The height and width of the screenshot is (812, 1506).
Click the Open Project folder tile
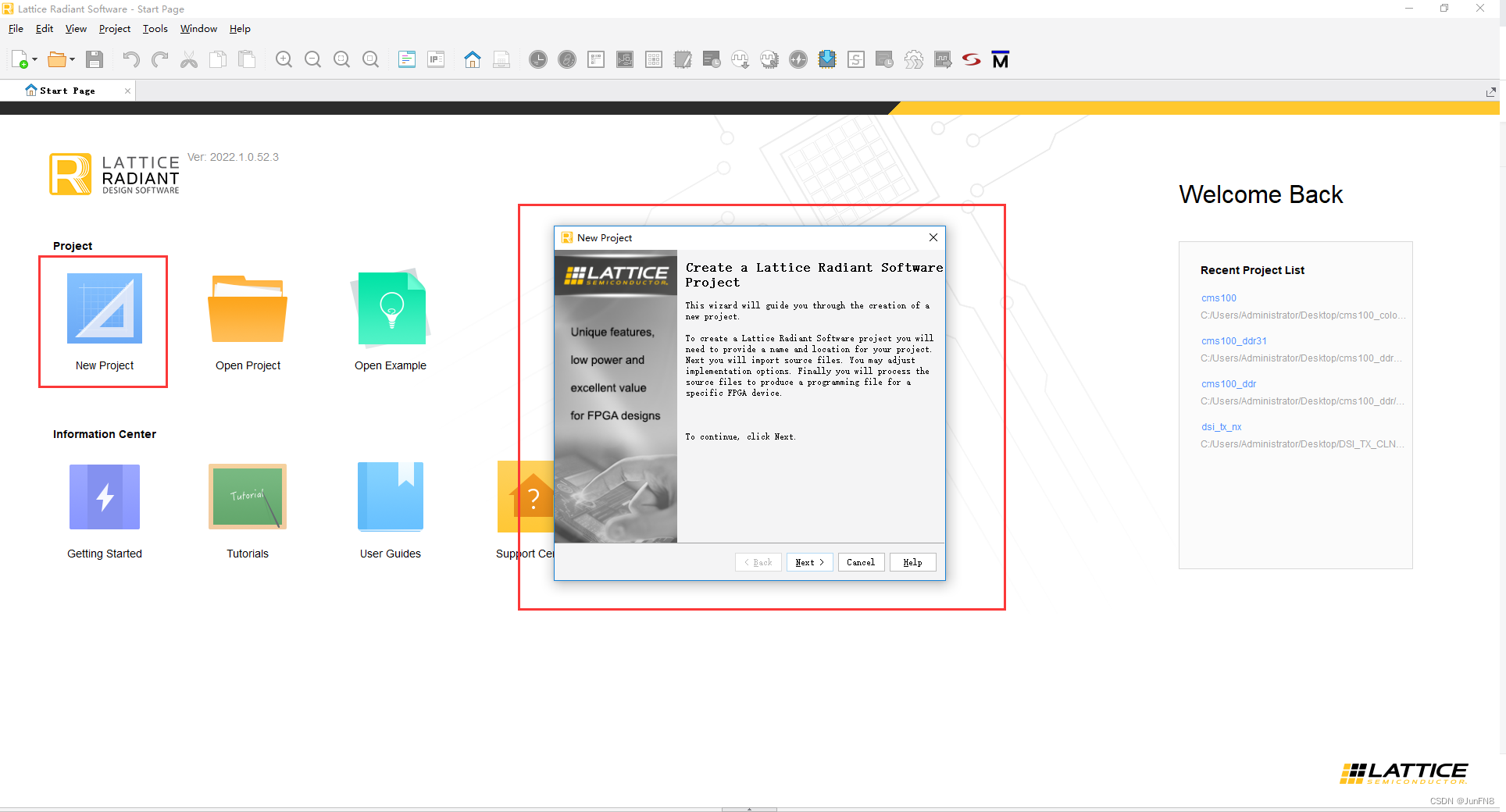point(248,321)
